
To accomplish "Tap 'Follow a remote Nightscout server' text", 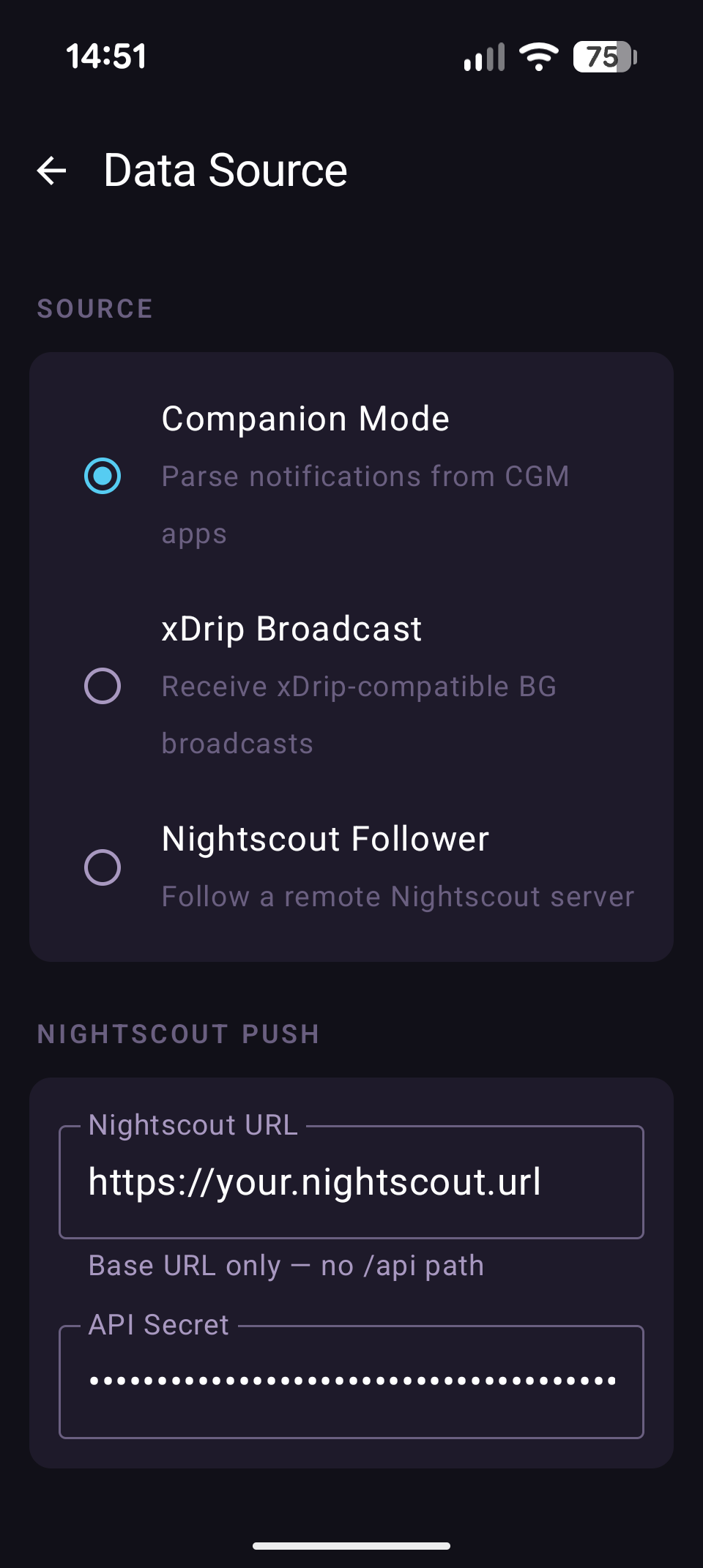I will coord(398,896).
